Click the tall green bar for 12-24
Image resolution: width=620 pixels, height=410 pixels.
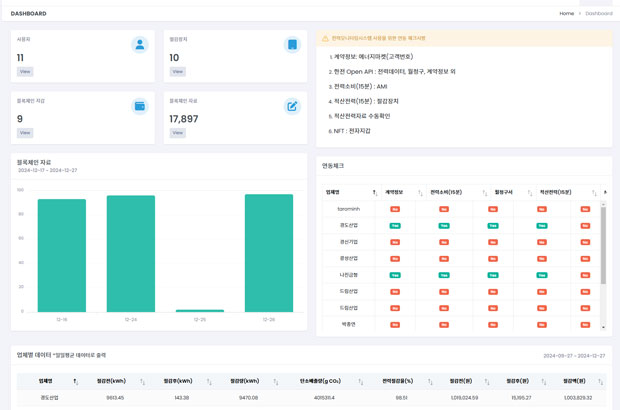131,254
